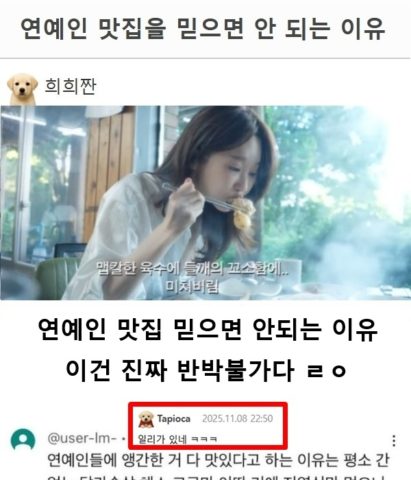Viewport: 411px width, 480px height.
Task: Open author 희희짠's profile name
Action: click(x=70, y=86)
